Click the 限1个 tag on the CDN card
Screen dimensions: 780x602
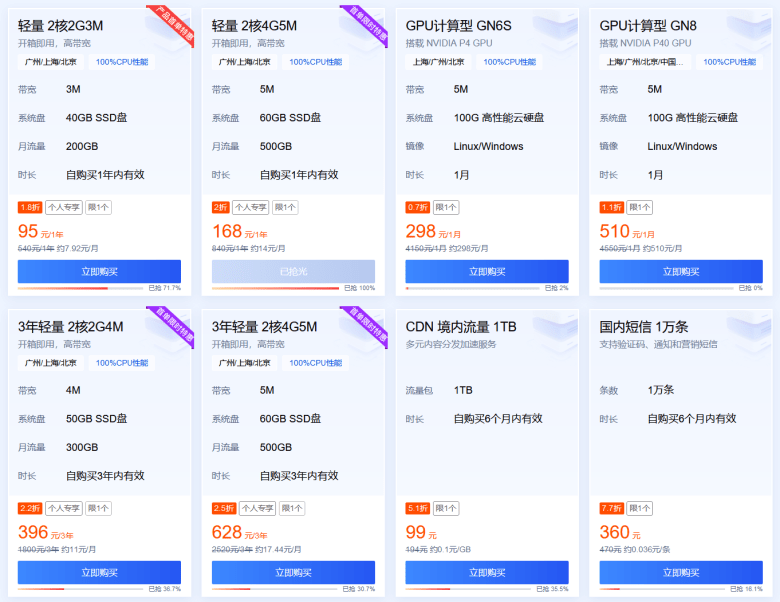pos(446,508)
